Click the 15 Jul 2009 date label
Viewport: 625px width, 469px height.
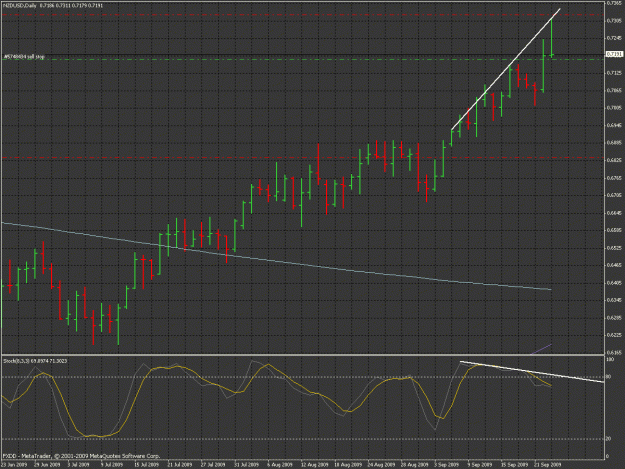(x=147, y=465)
